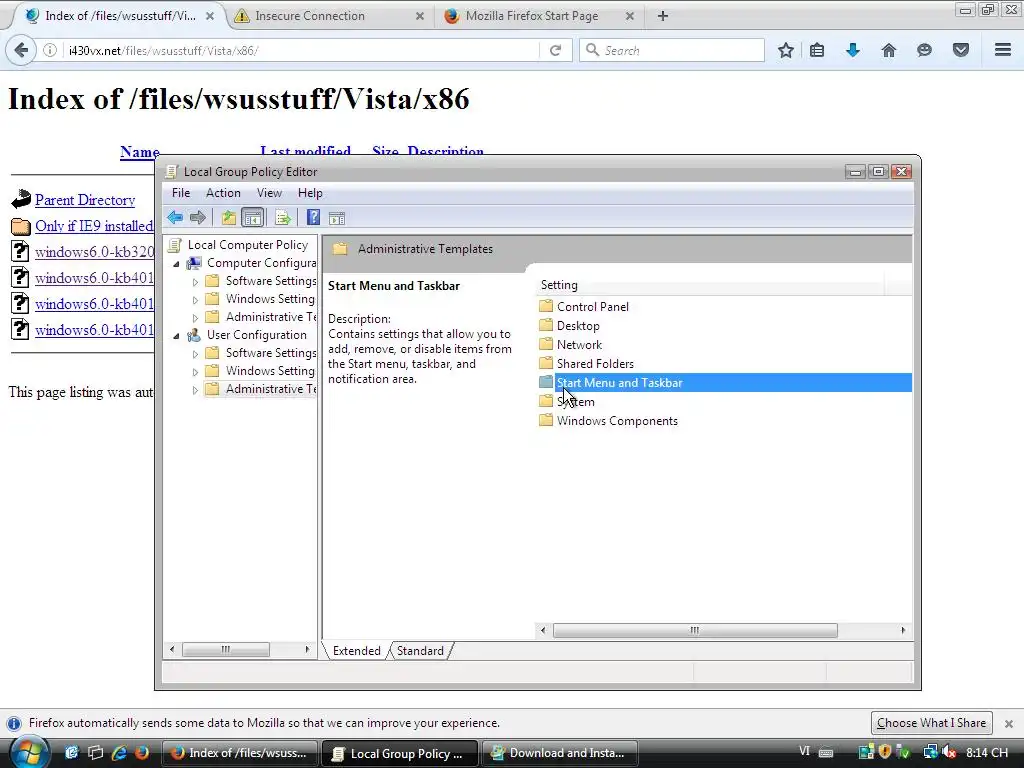
Task: Open the windows6.0-kb320 file link
Action: tap(94, 252)
